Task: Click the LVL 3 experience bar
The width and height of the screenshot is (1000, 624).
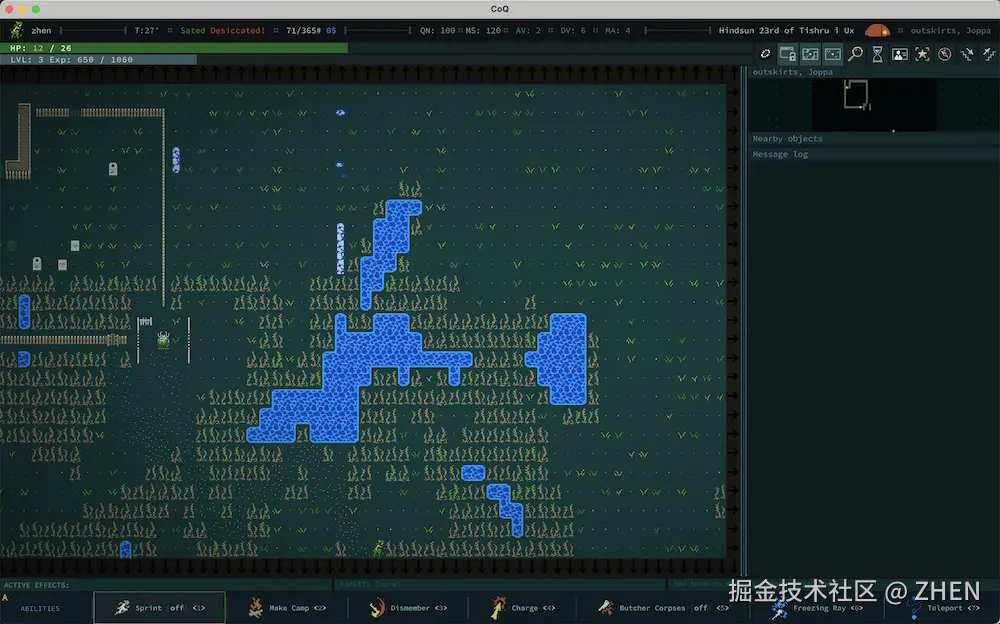Action: pyautogui.click(x=98, y=59)
